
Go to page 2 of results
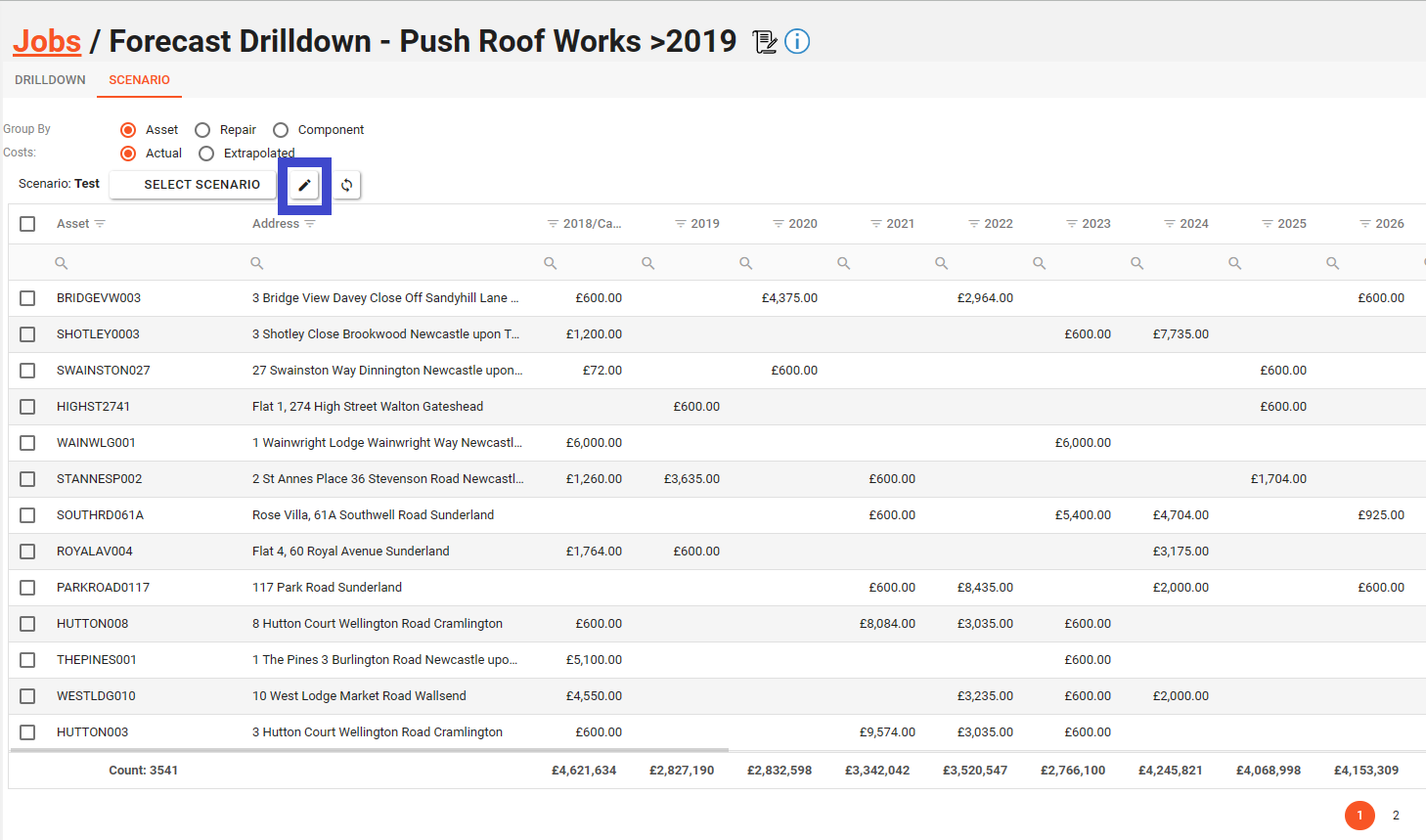click(x=1396, y=816)
